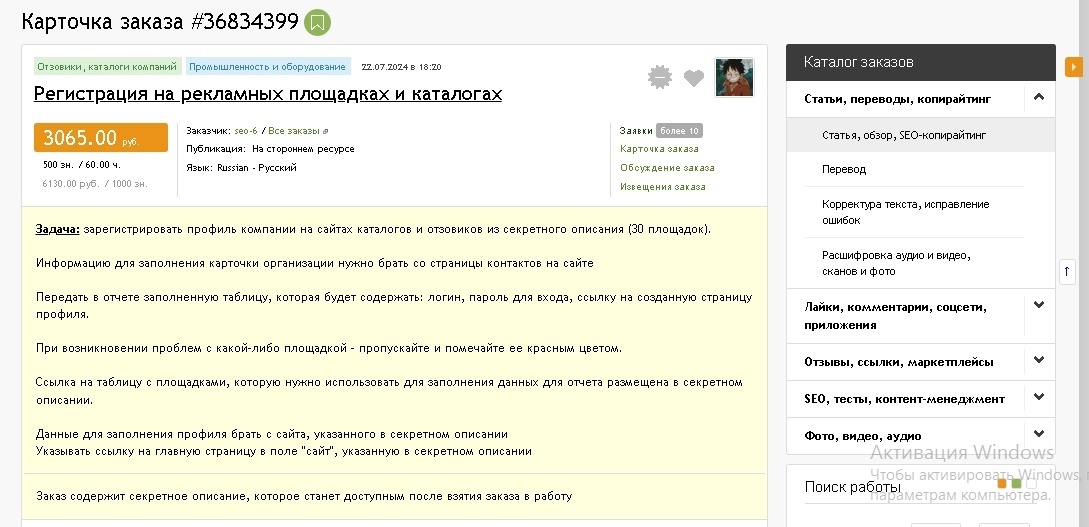The height and width of the screenshot is (527, 1089).
Task: Select the Перевод category
Action: click(844, 169)
